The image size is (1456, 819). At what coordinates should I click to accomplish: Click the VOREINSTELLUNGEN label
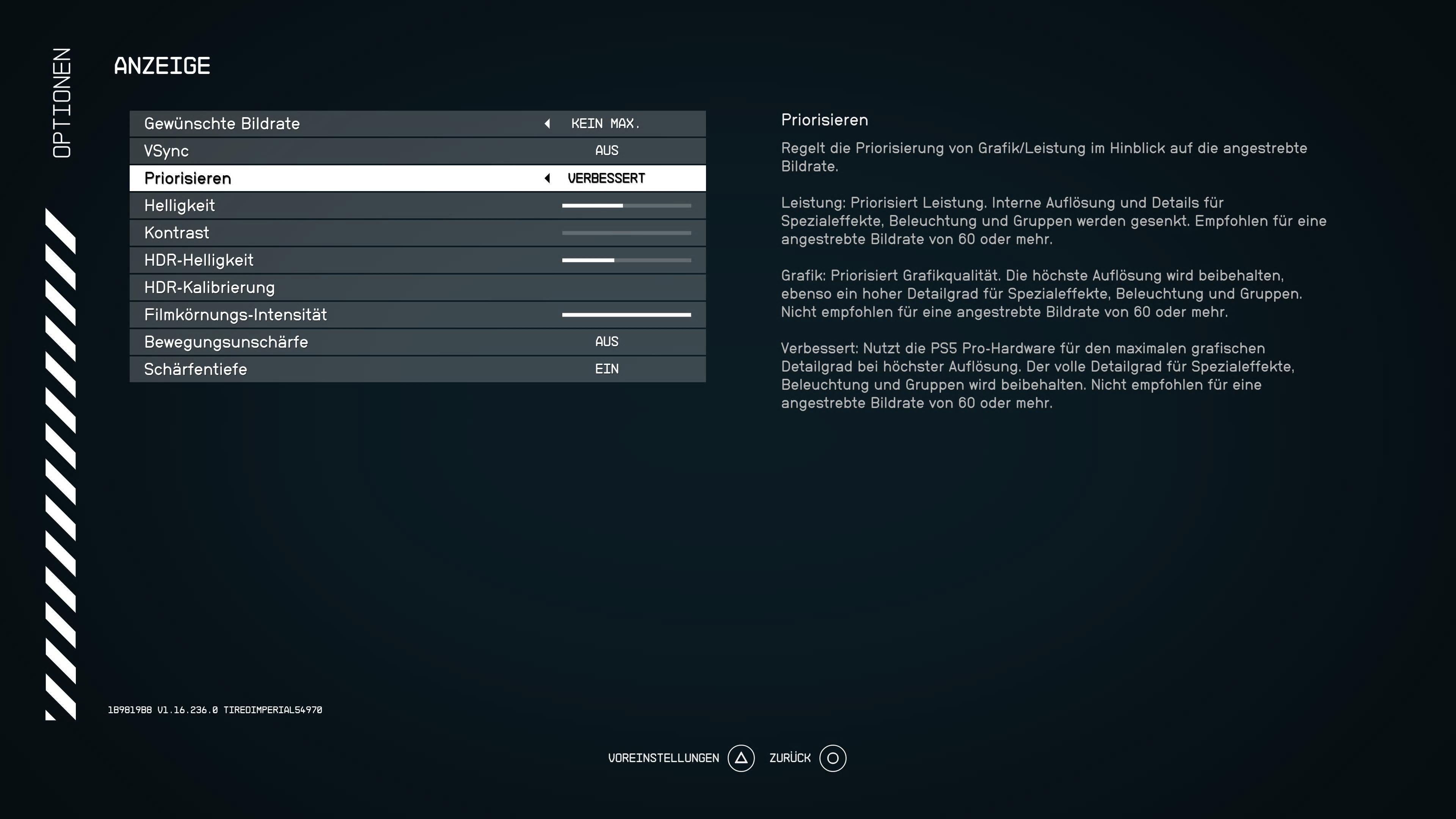(x=663, y=758)
